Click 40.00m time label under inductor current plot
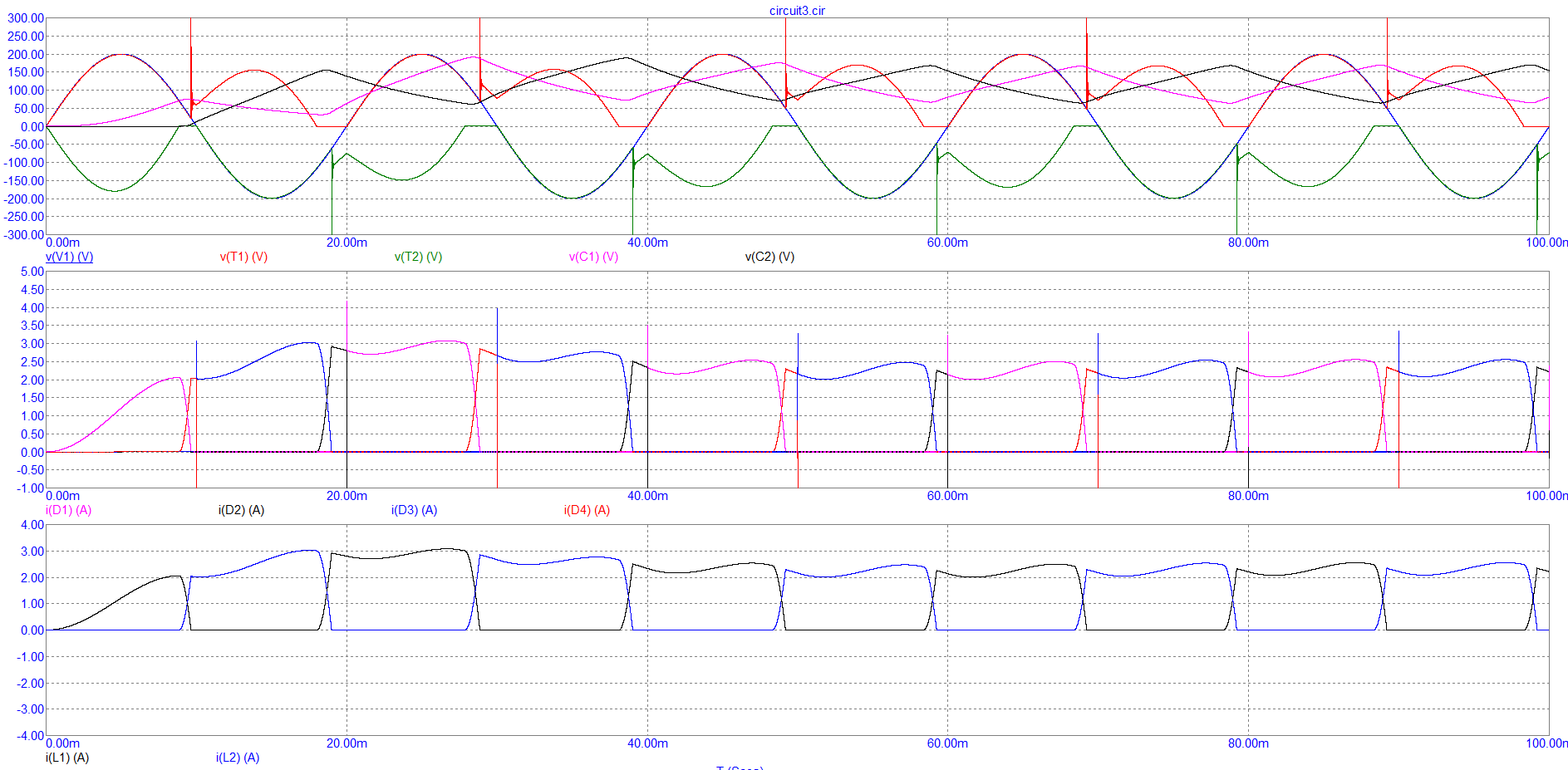1568x770 pixels. coord(647,743)
